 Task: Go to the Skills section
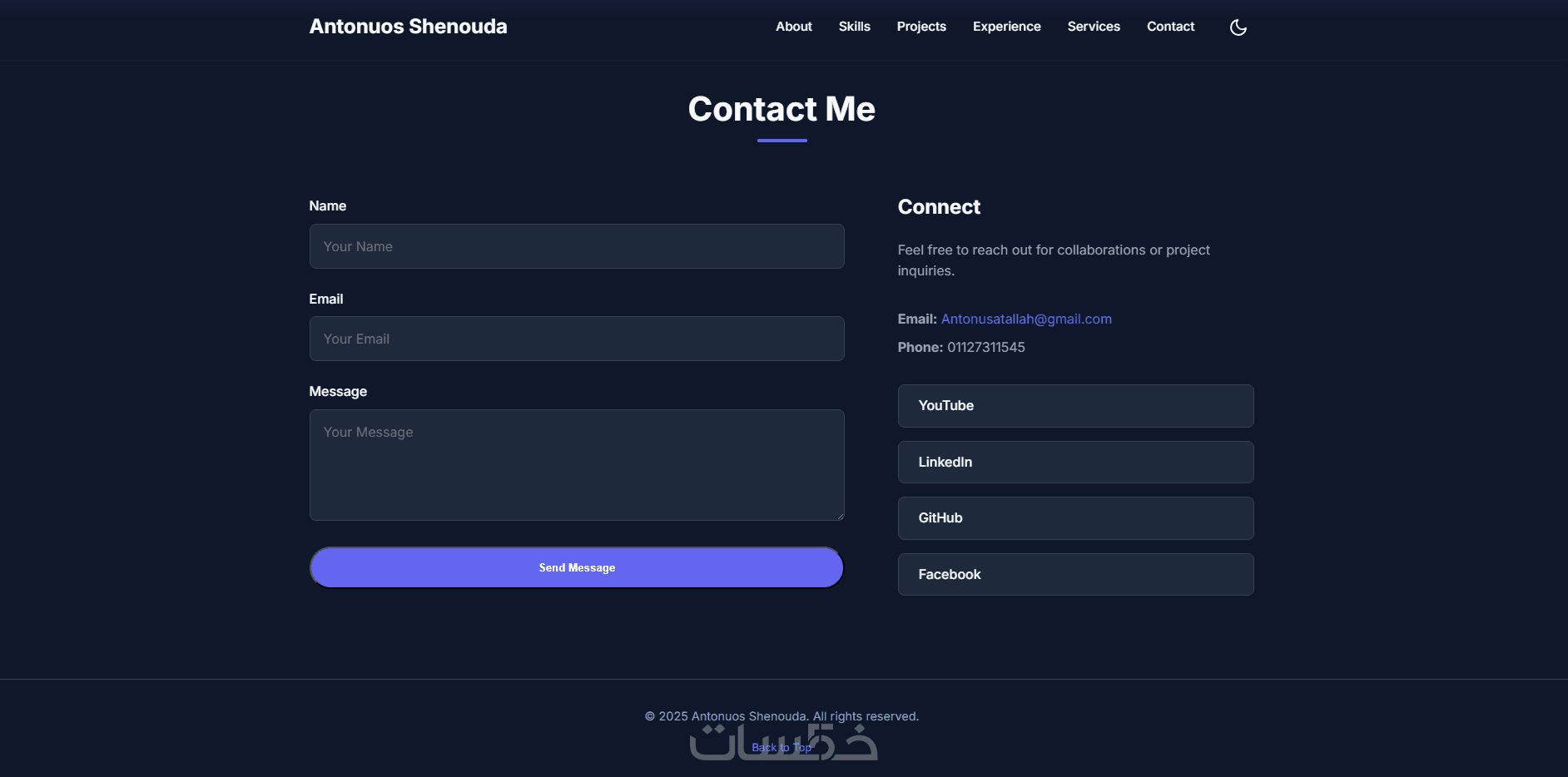tap(854, 27)
